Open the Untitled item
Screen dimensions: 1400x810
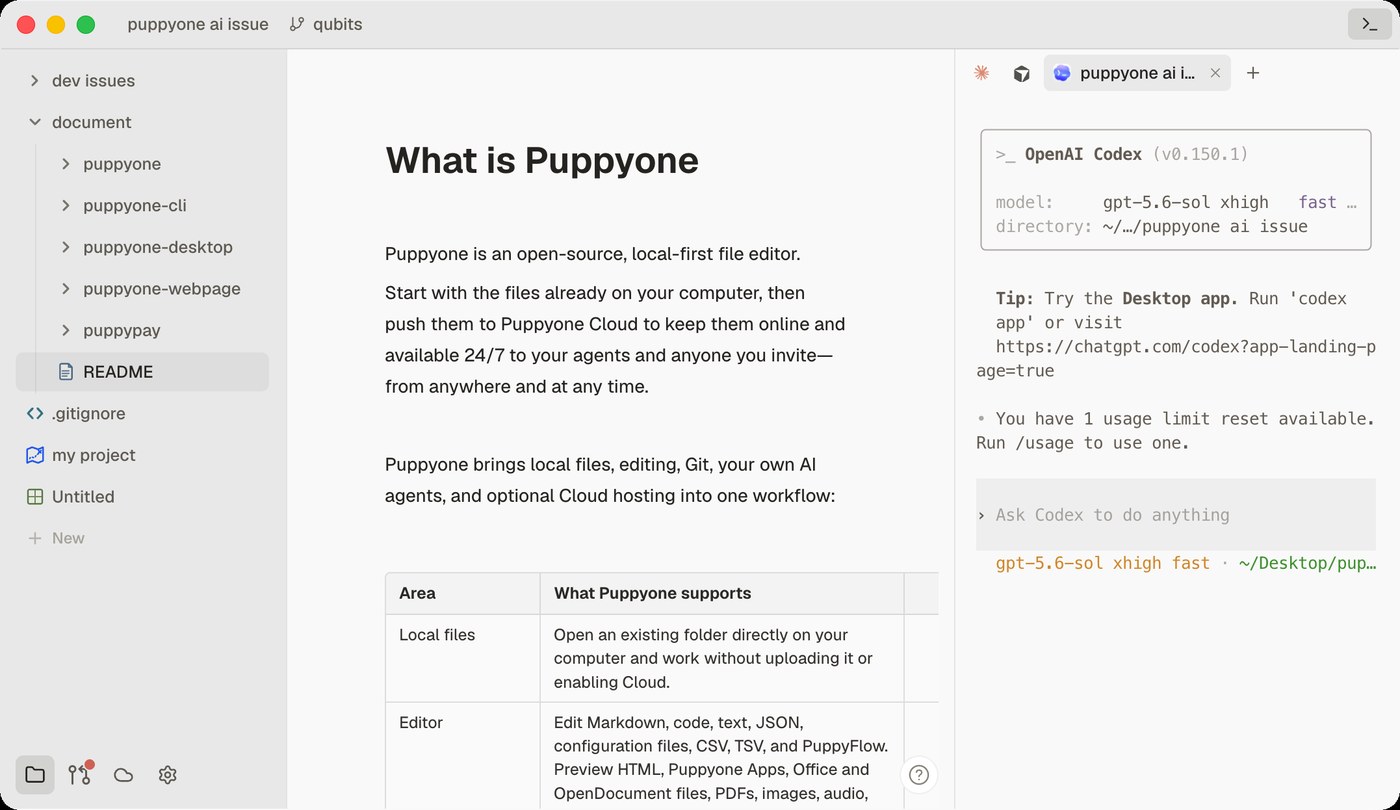[x=142, y=497]
